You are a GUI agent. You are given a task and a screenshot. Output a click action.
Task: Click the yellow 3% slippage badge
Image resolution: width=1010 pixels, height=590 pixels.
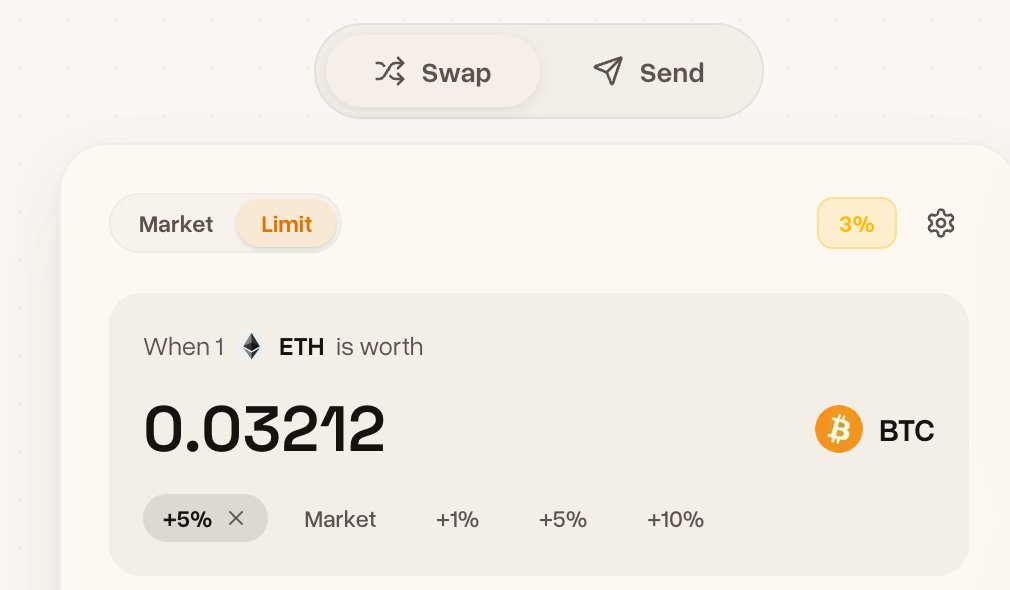[856, 223]
